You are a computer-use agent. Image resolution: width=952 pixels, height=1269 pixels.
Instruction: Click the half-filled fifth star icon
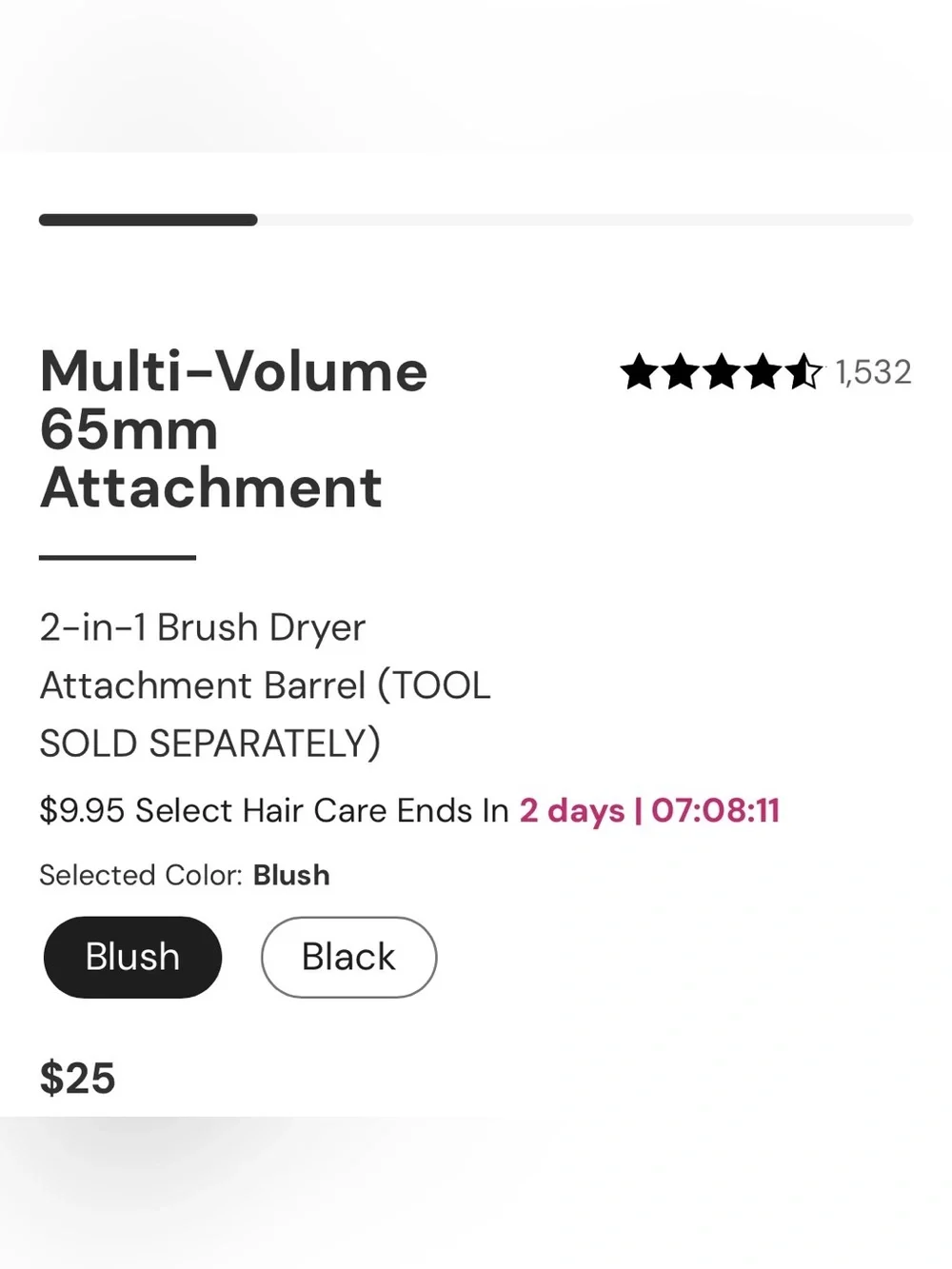[x=804, y=372]
